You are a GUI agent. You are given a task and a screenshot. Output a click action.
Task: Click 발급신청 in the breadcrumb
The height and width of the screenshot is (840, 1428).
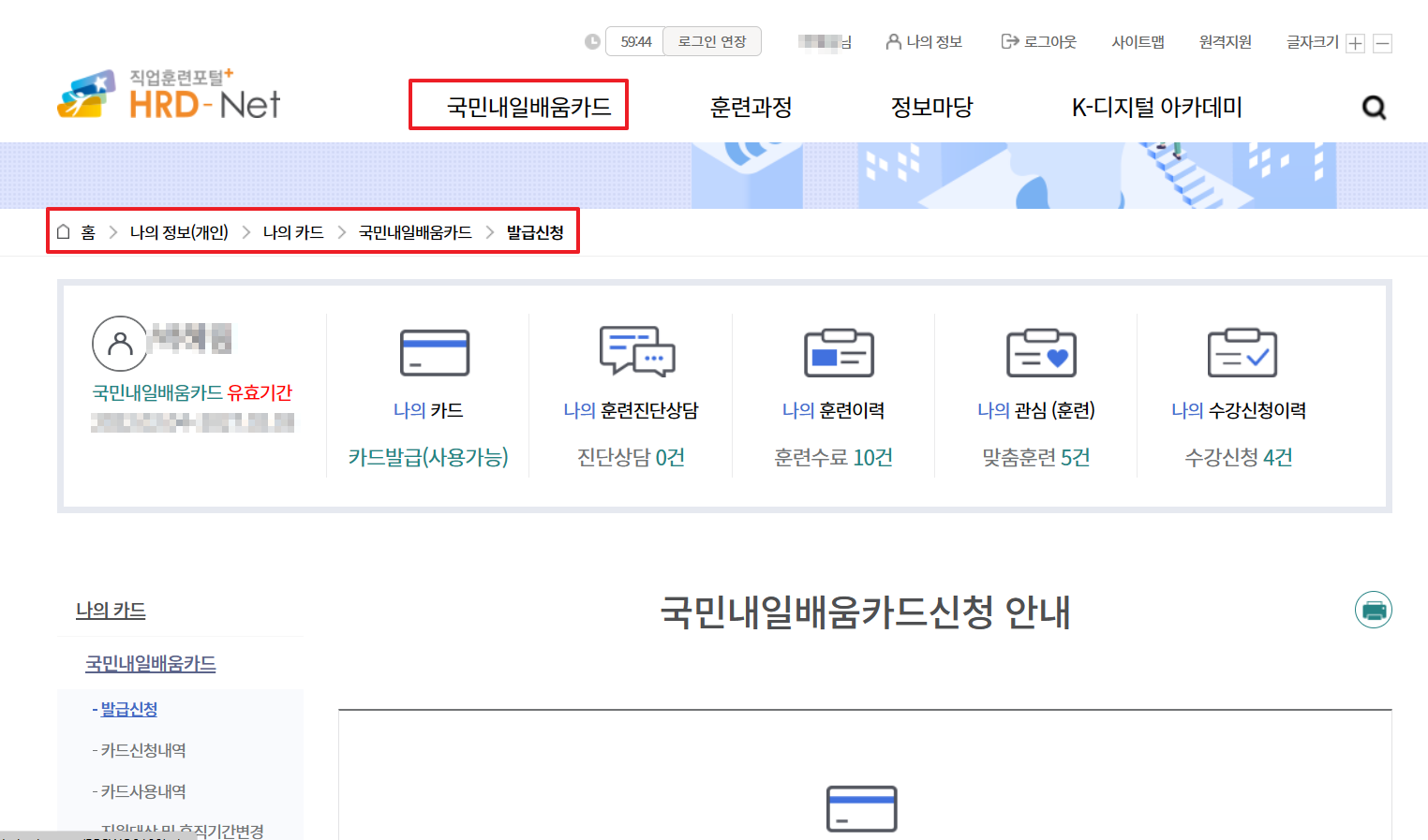535,232
